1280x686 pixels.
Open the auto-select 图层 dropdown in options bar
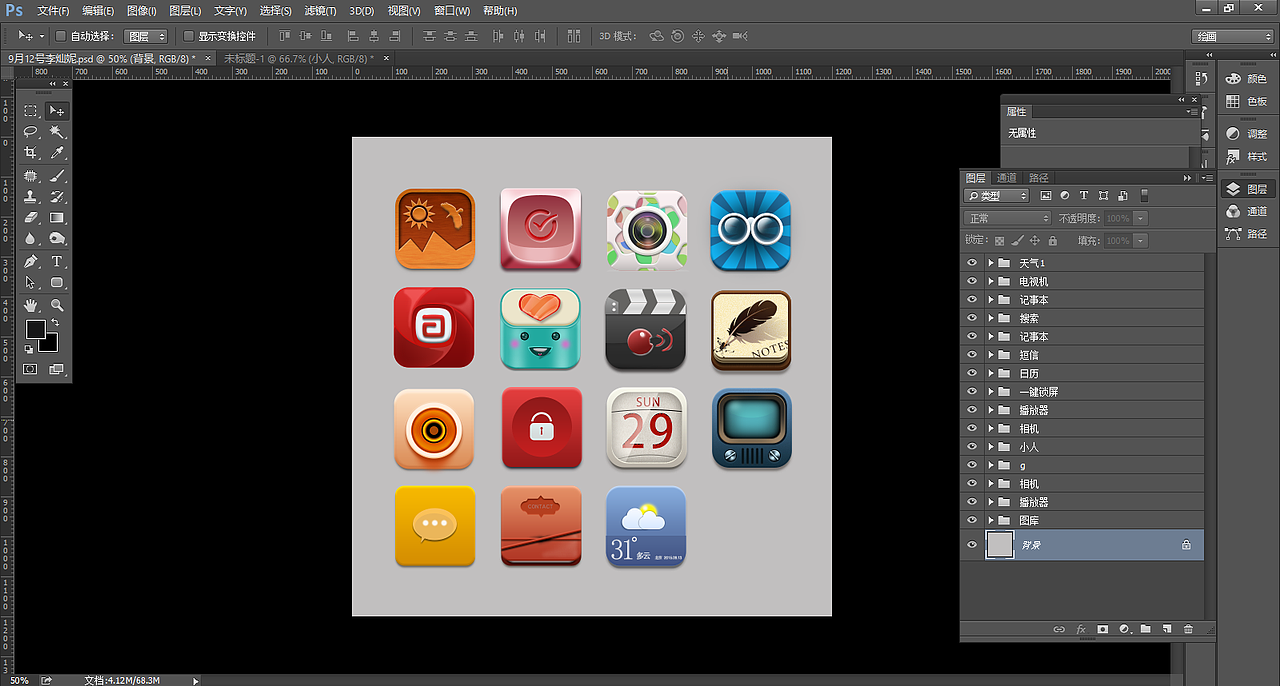coord(146,36)
